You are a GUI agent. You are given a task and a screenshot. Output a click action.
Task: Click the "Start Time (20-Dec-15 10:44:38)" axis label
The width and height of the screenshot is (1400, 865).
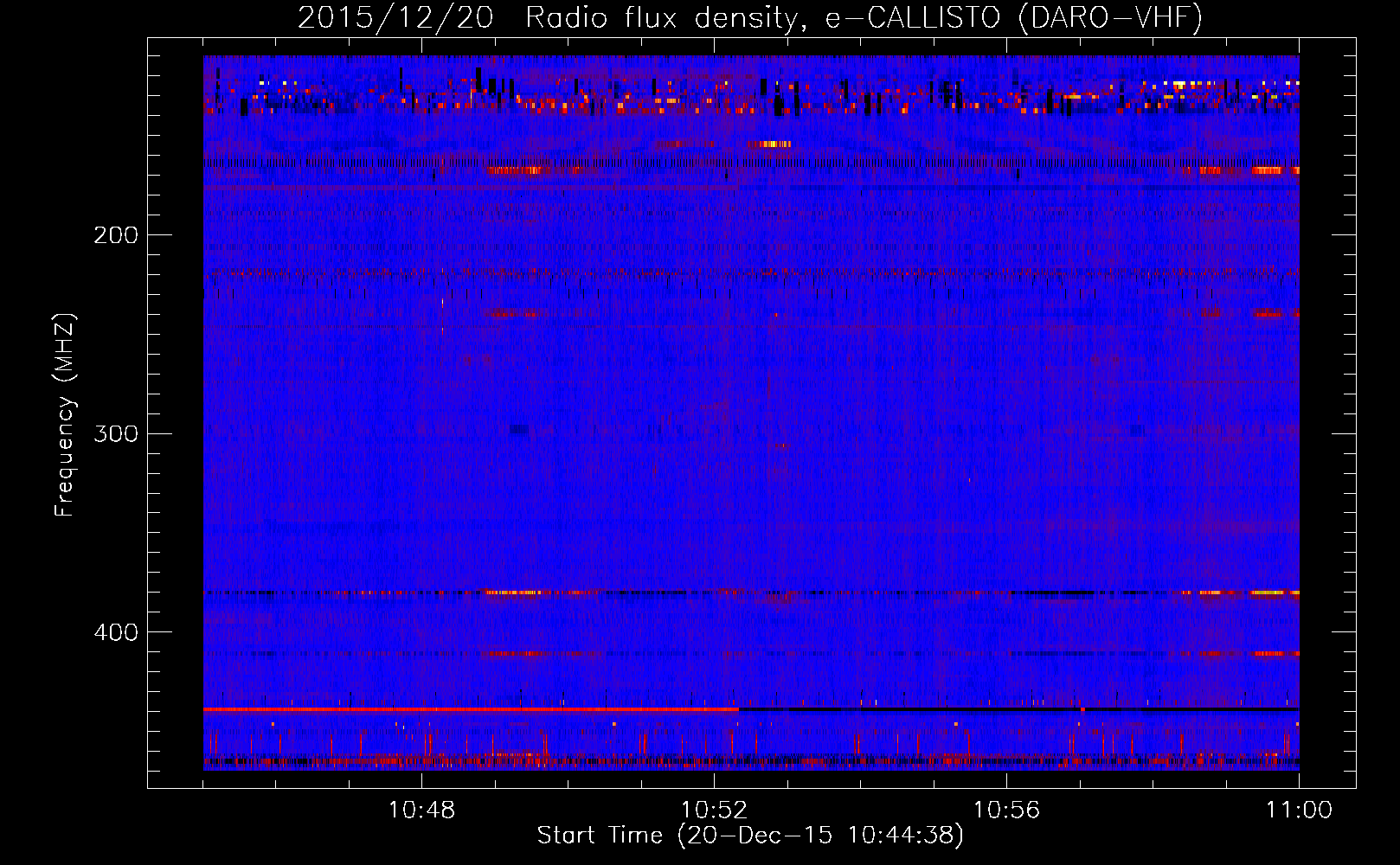[749, 836]
